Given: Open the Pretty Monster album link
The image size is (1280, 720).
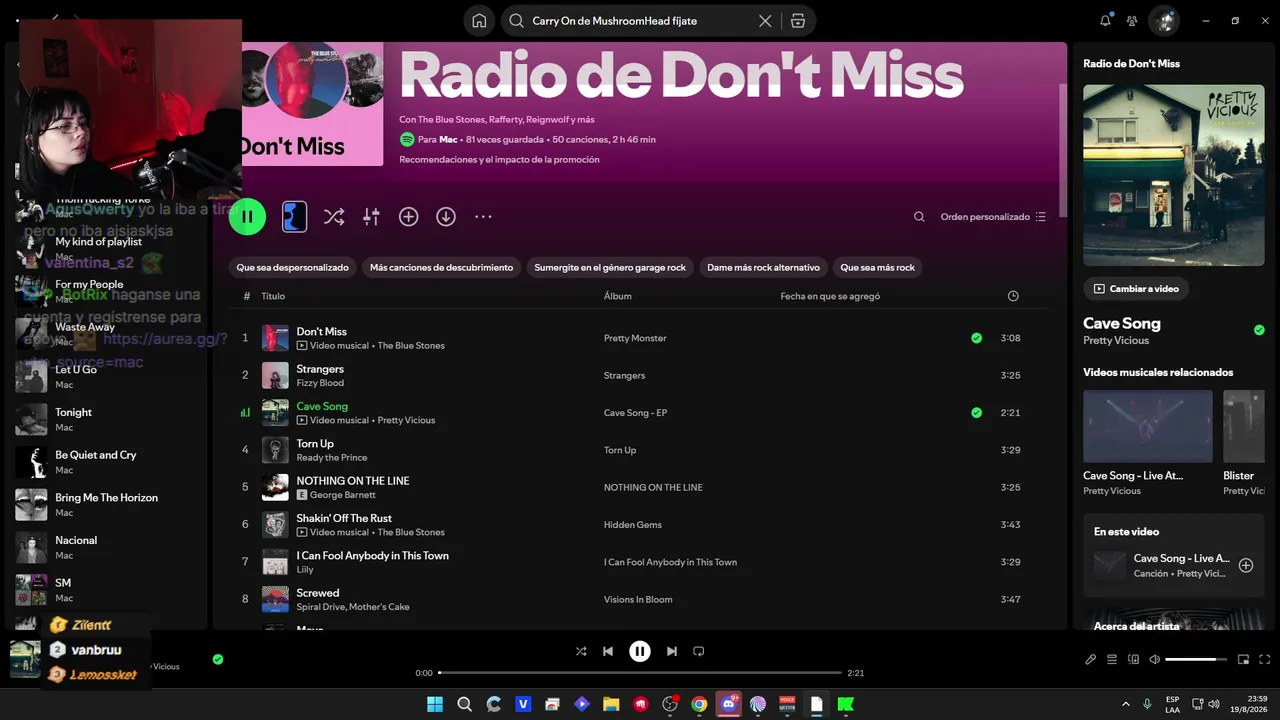Looking at the screenshot, I should (x=635, y=338).
